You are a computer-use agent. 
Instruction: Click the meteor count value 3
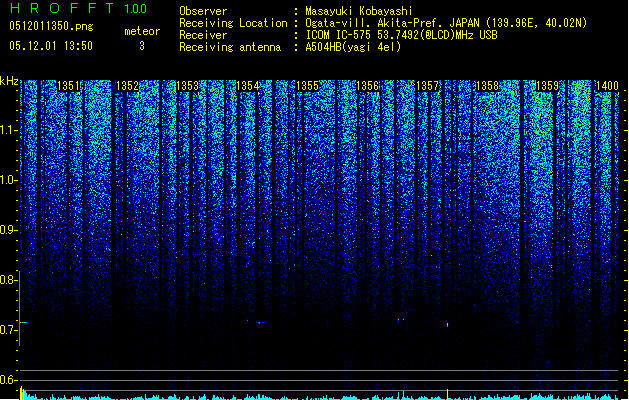pos(142,46)
